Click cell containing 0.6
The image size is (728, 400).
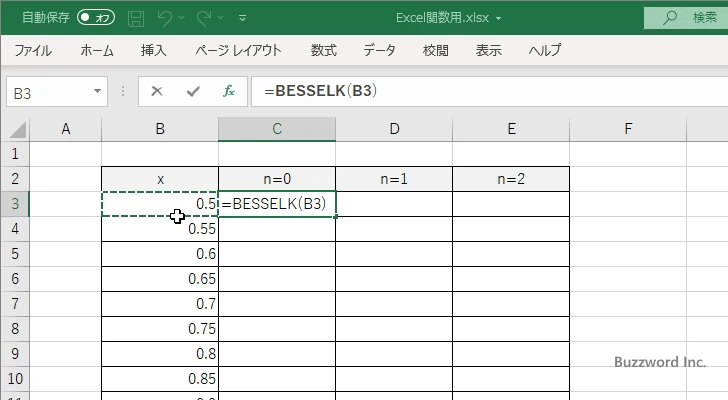[160, 254]
